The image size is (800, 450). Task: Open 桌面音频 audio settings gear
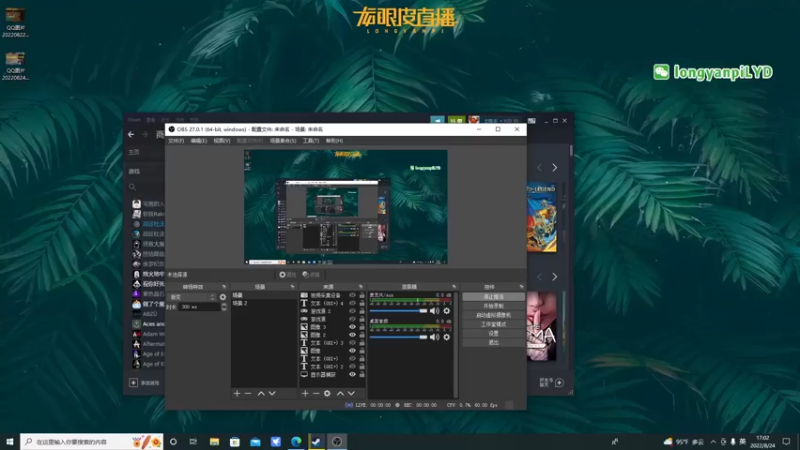pos(446,337)
